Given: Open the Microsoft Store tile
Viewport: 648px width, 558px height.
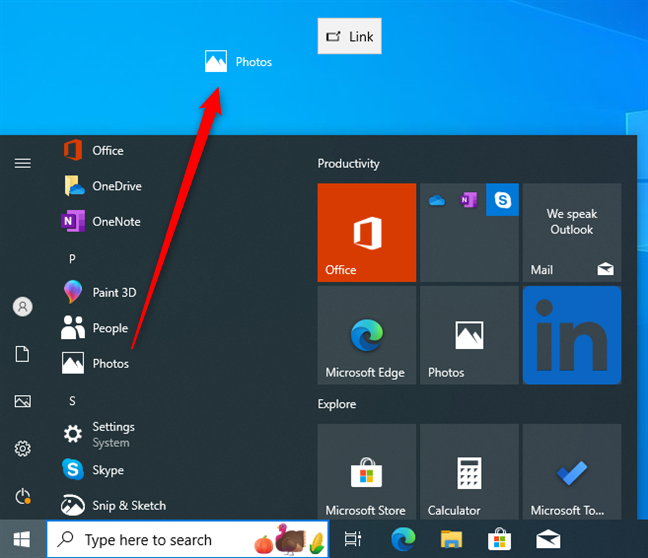Looking at the screenshot, I should [x=367, y=472].
